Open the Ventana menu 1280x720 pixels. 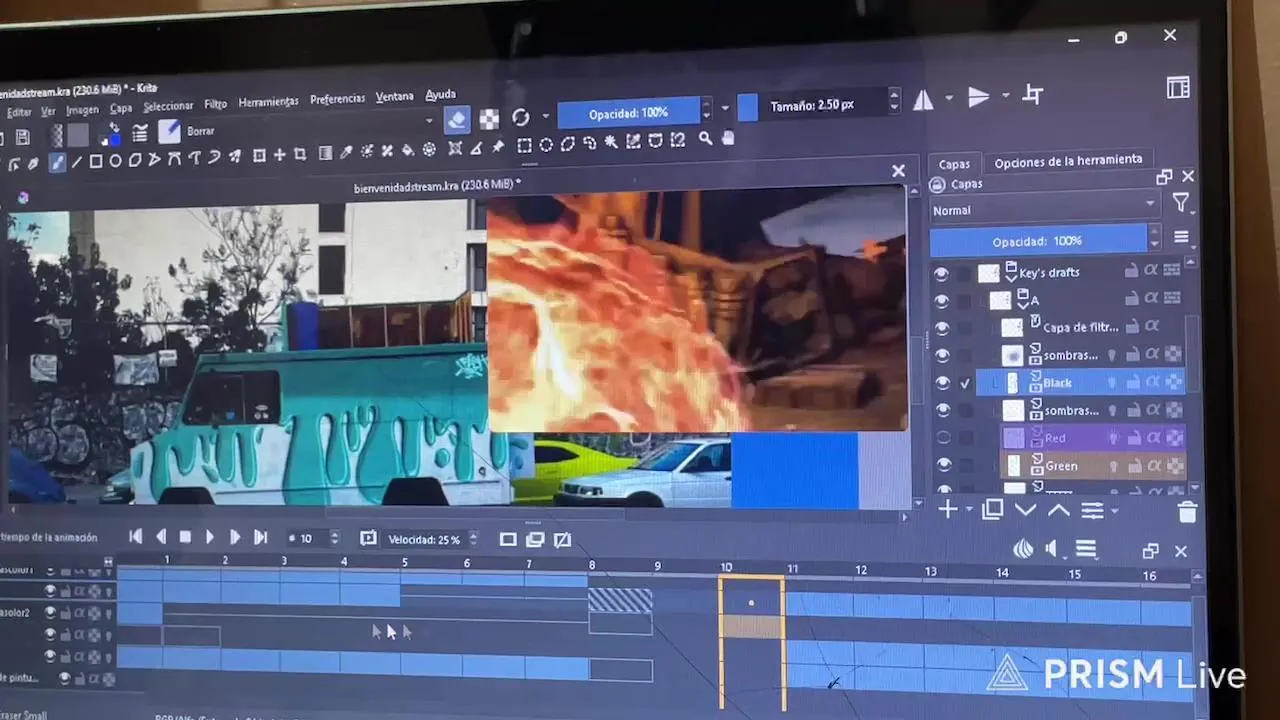click(x=394, y=97)
